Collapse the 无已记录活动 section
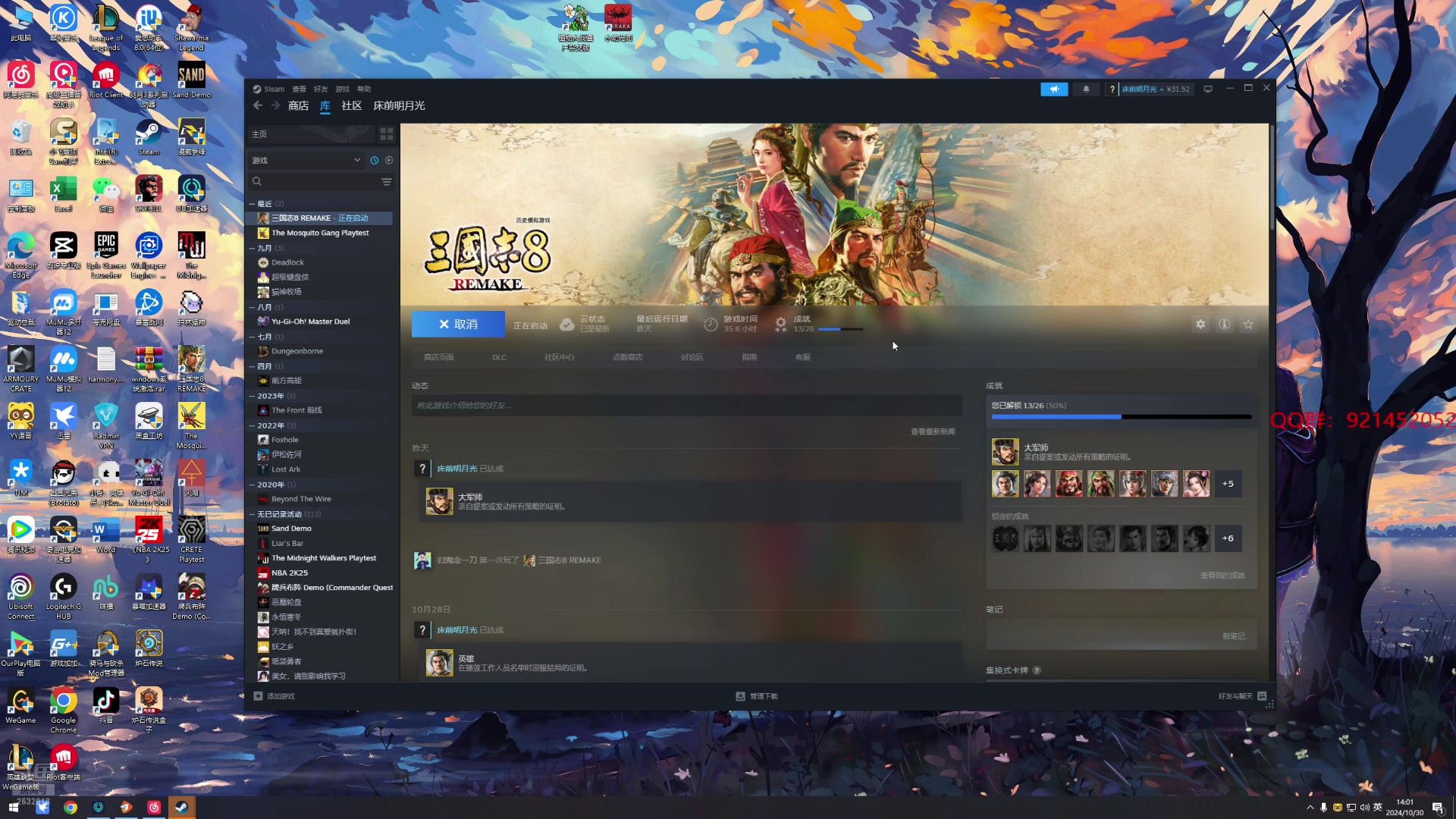The image size is (1456, 819). point(253,514)
